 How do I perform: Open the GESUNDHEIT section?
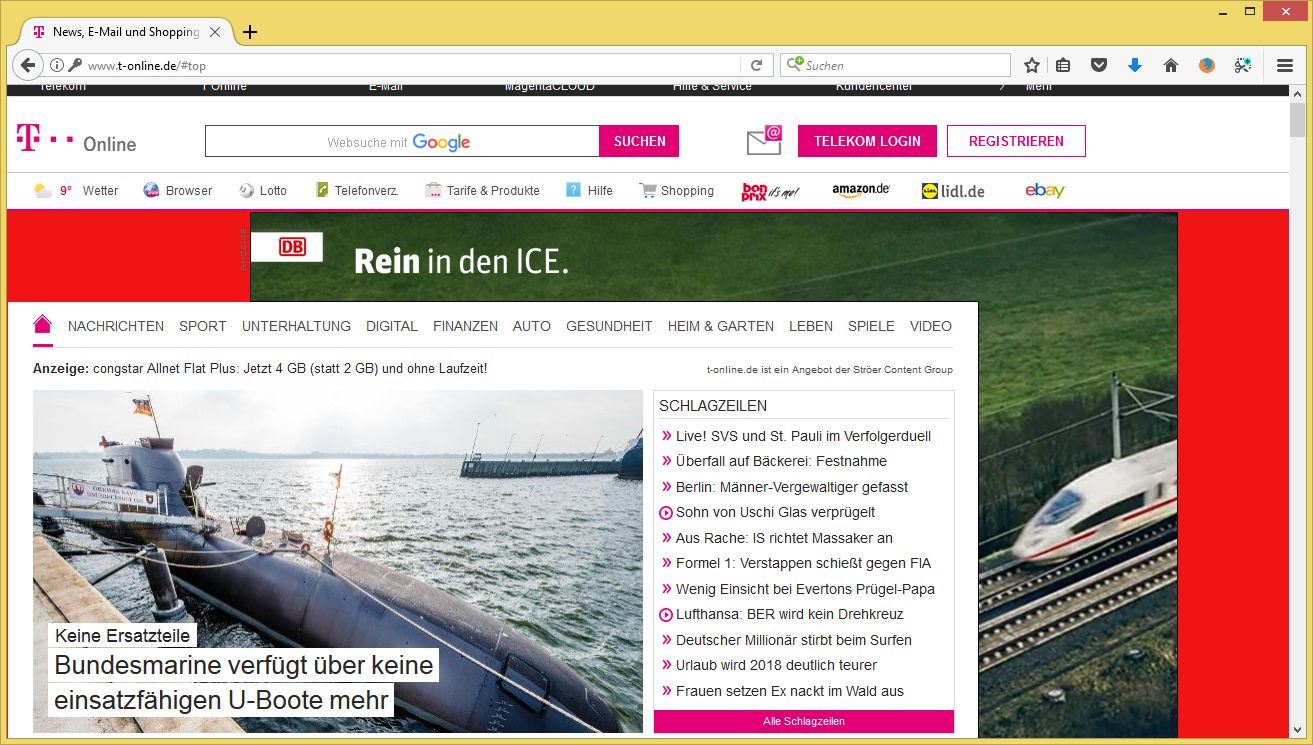[609, 326]
